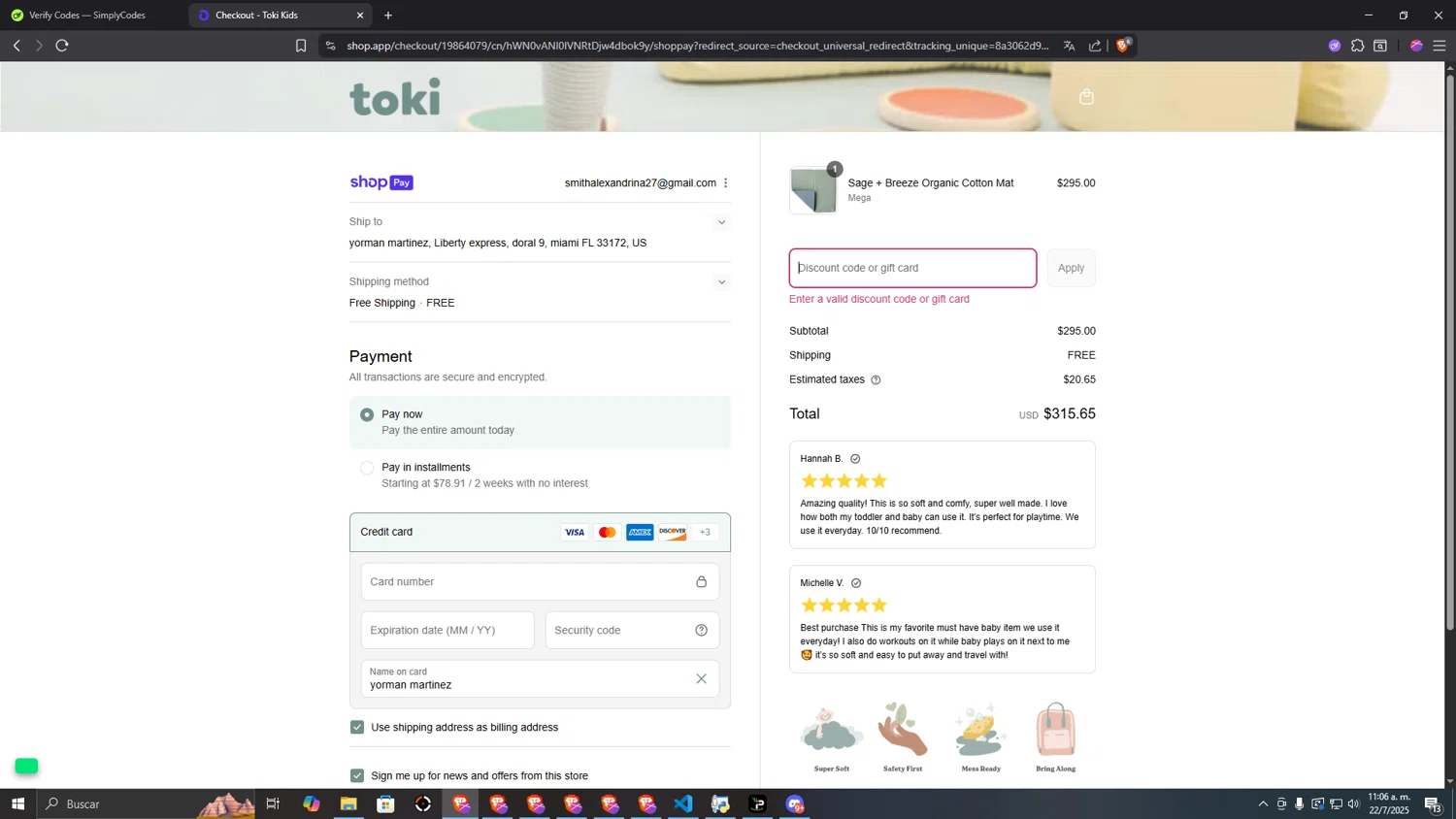Click the browser address bar URL
The image size is (1456, 819).
(698, 46)
